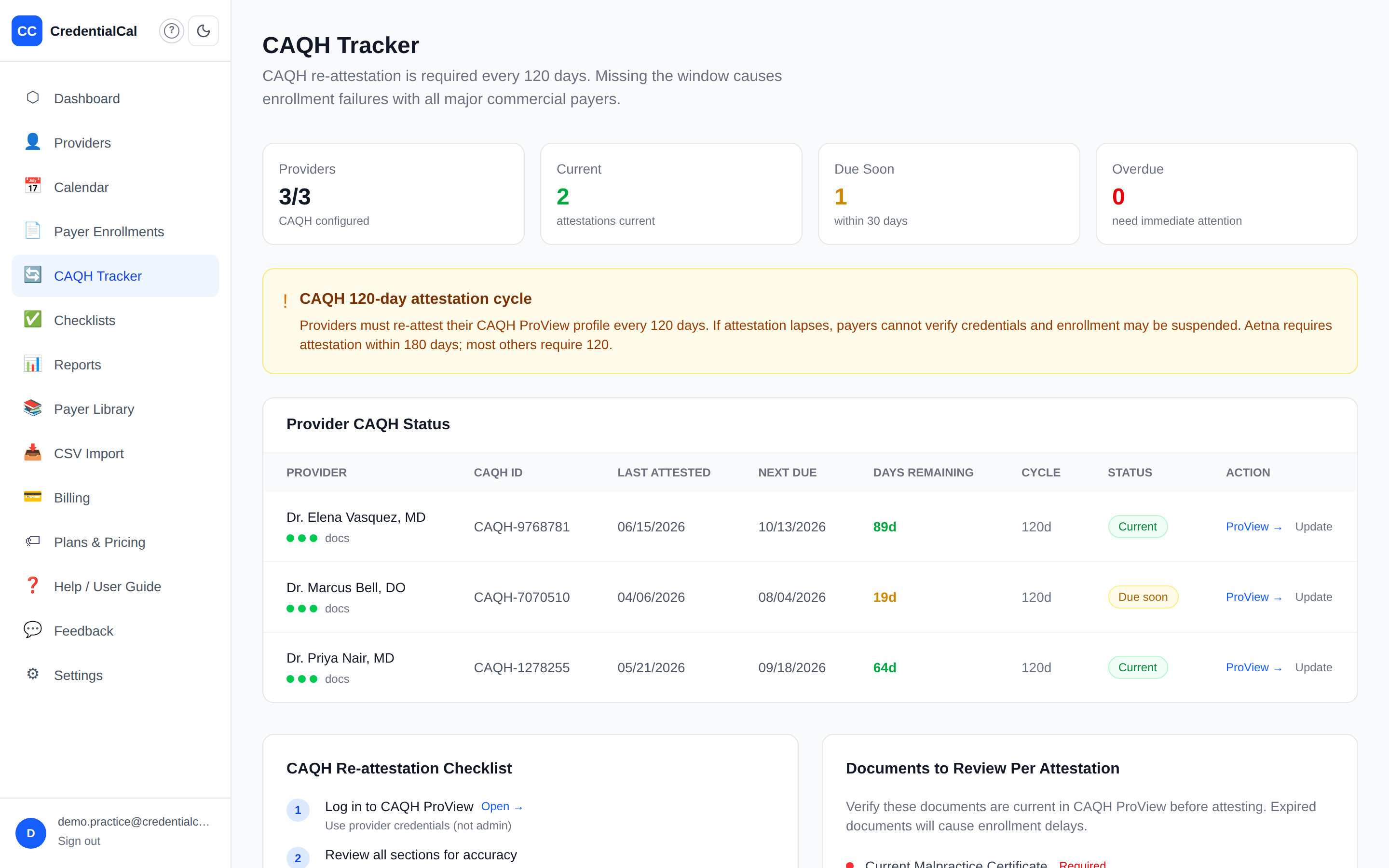Go to Providers page
The image size is (1389, 868).
pyautogui.click(x=115, y=142)
